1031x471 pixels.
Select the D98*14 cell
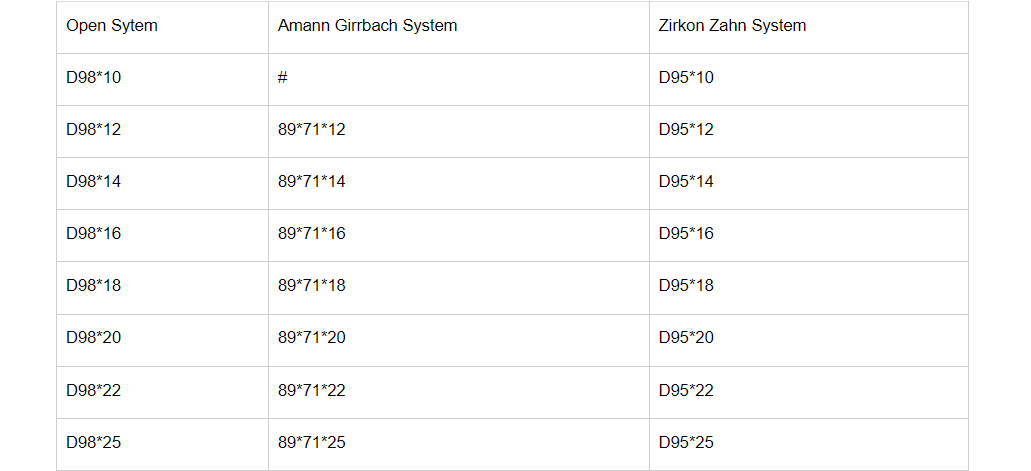point(94,182)
